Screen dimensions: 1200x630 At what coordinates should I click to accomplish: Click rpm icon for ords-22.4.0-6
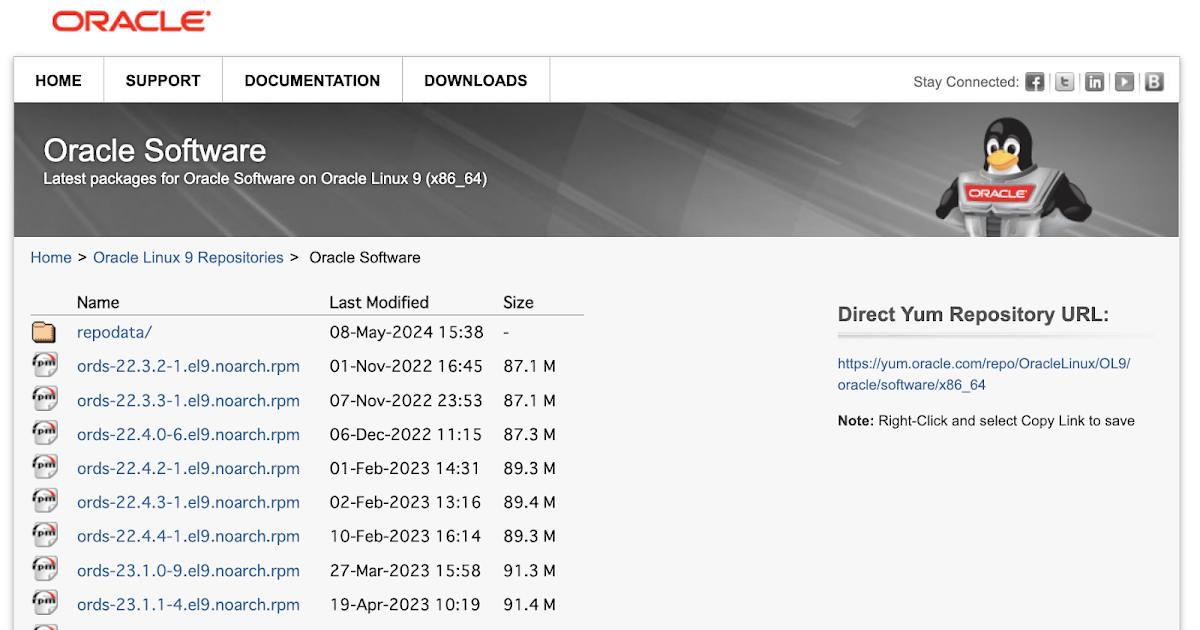pyautogui.click(x=44, y=433)
